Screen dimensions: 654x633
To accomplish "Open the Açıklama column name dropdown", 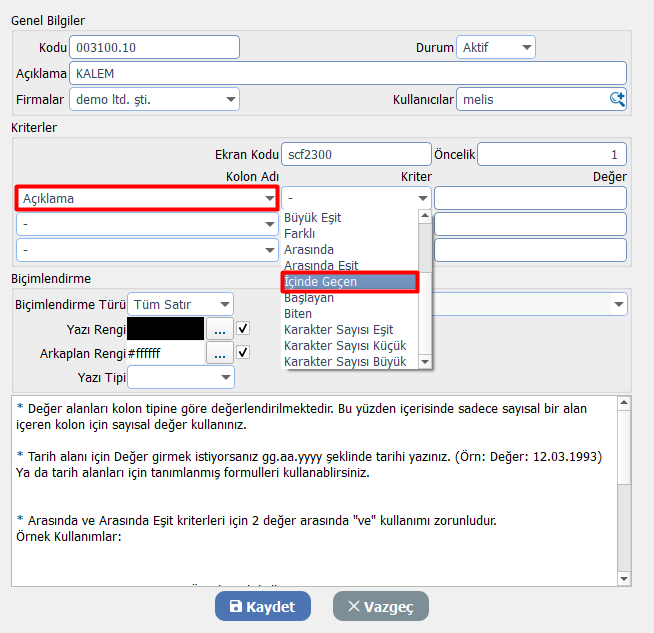I will pos(147,198).
